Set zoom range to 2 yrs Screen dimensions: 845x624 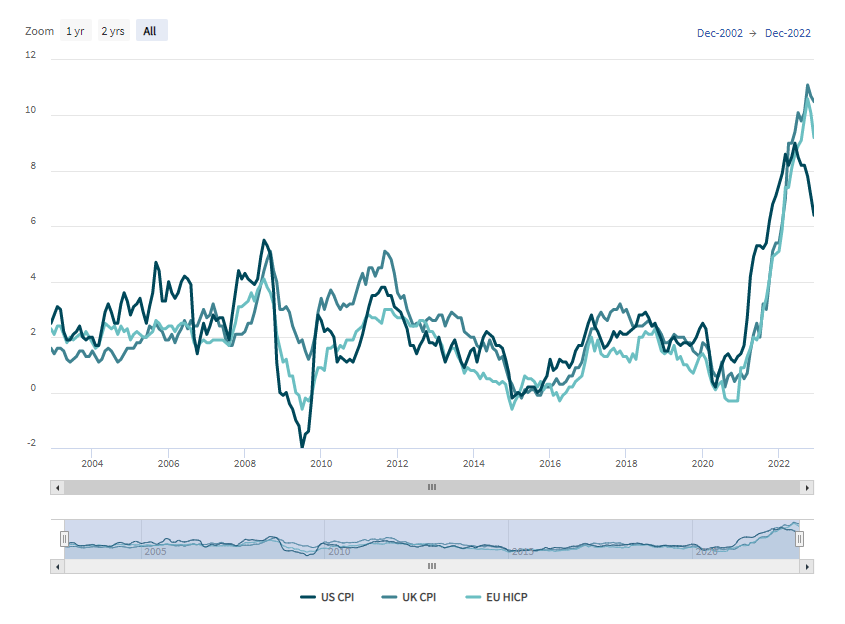(112, 31)
